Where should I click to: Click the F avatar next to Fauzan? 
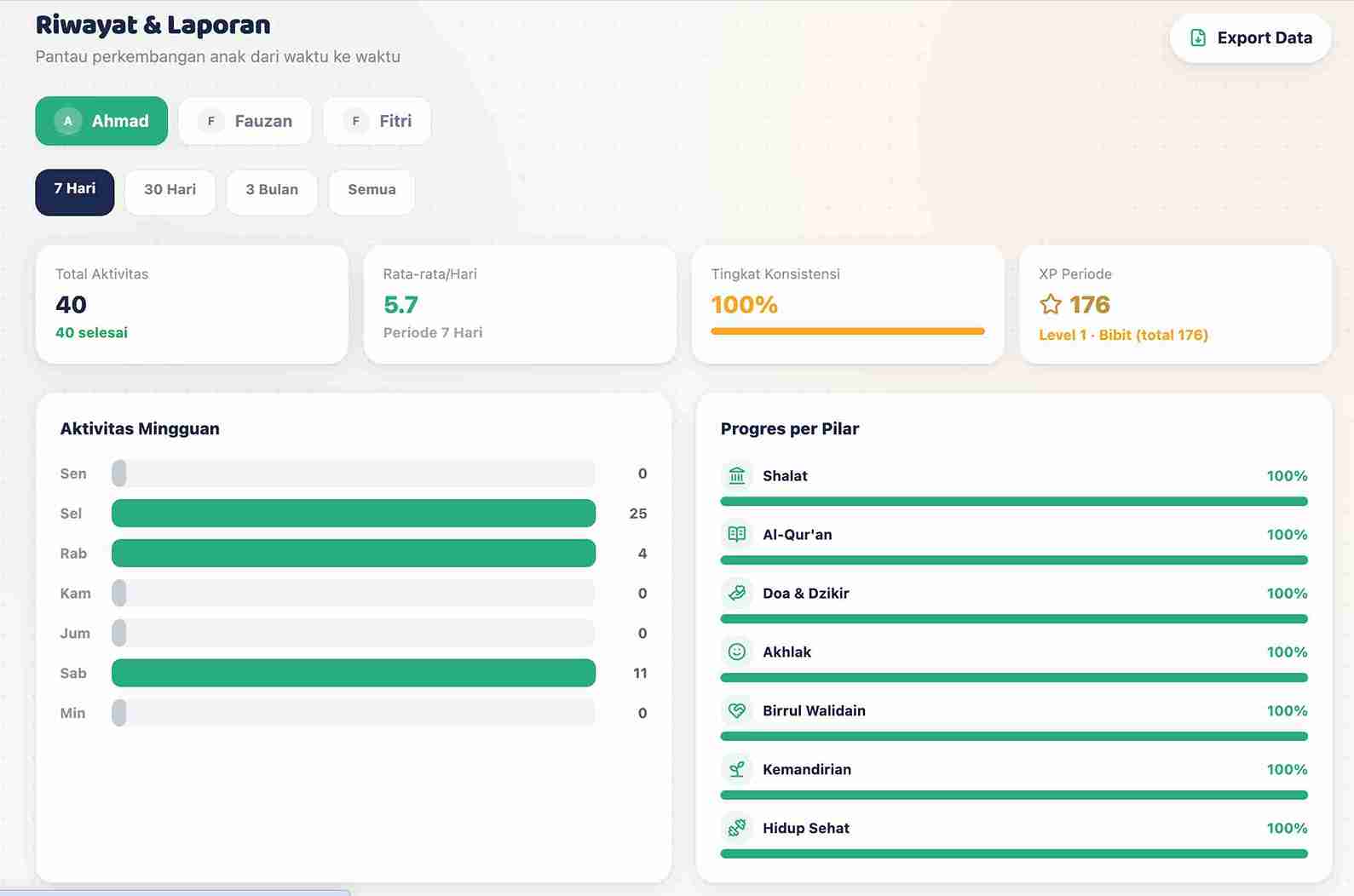click(211, 121)
